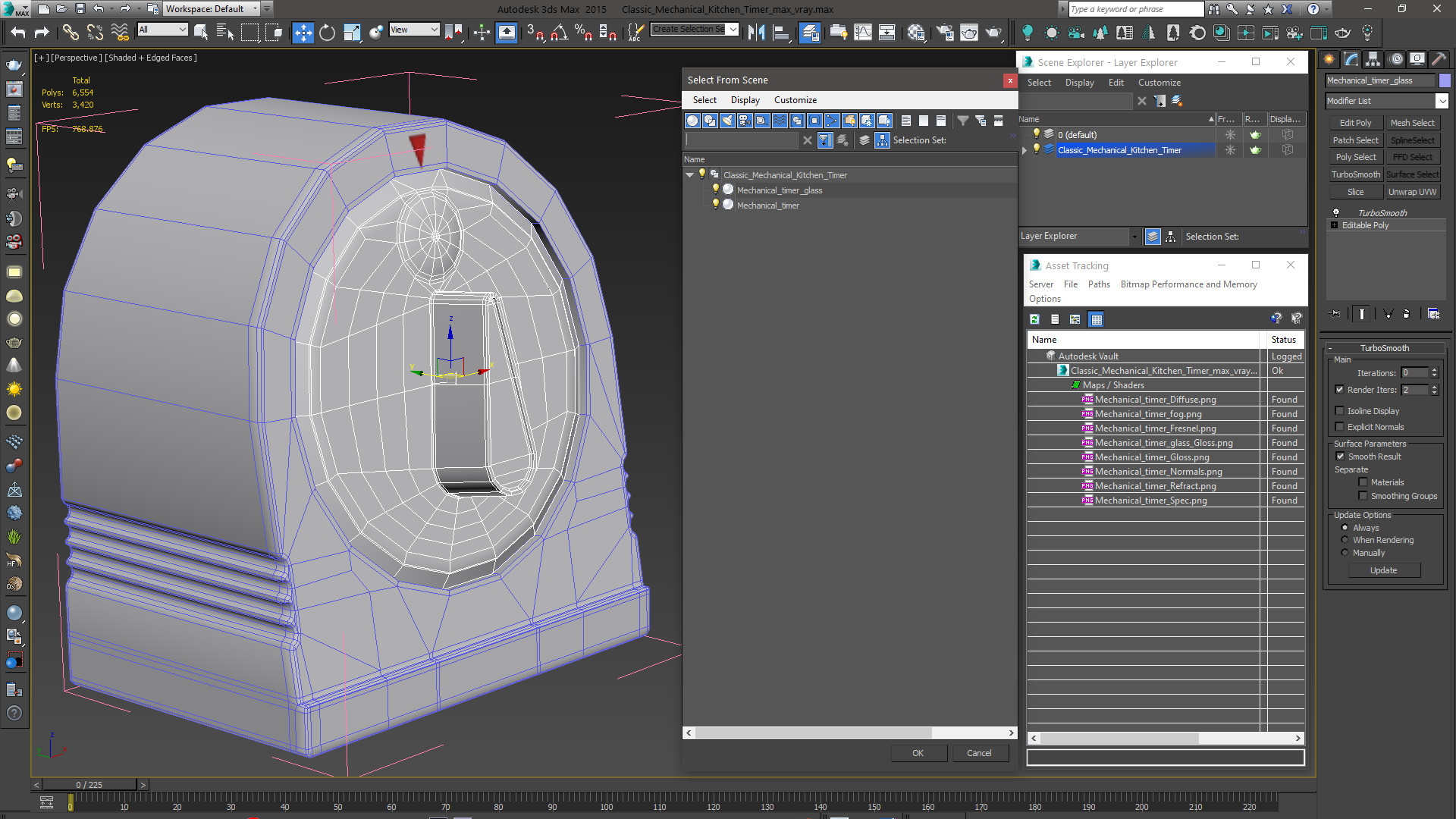This screenshot has height=819, width=1456.
Task: Select the When Rendering radio button
Action: coord(1345,540)
